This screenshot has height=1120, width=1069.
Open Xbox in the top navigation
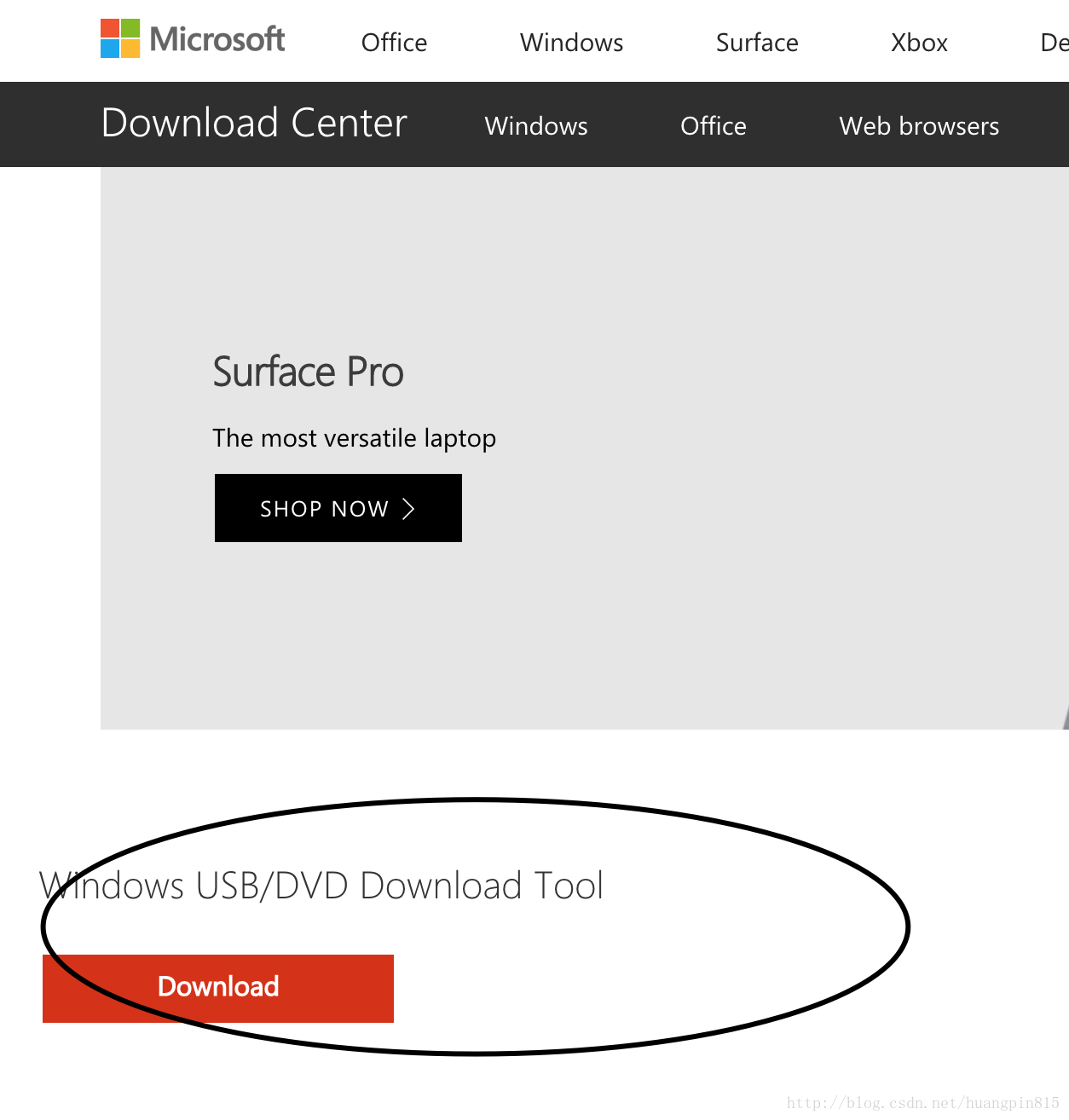[x=919, y=43]
